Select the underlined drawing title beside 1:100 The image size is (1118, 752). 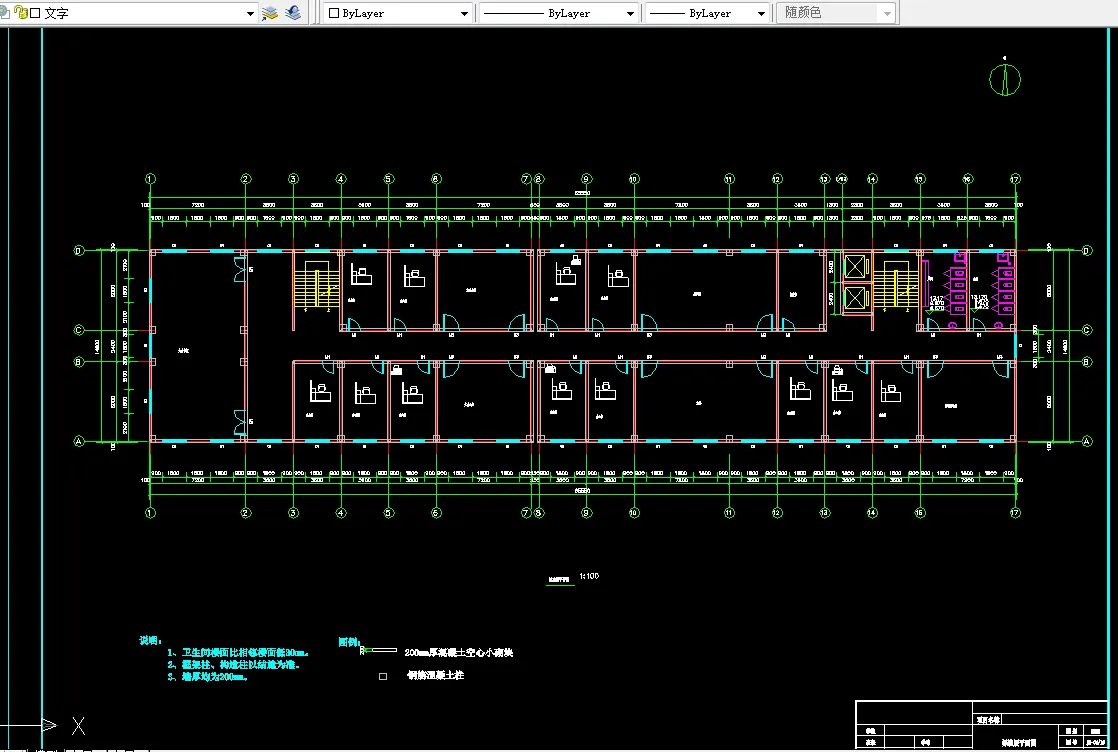pos(560,580)
